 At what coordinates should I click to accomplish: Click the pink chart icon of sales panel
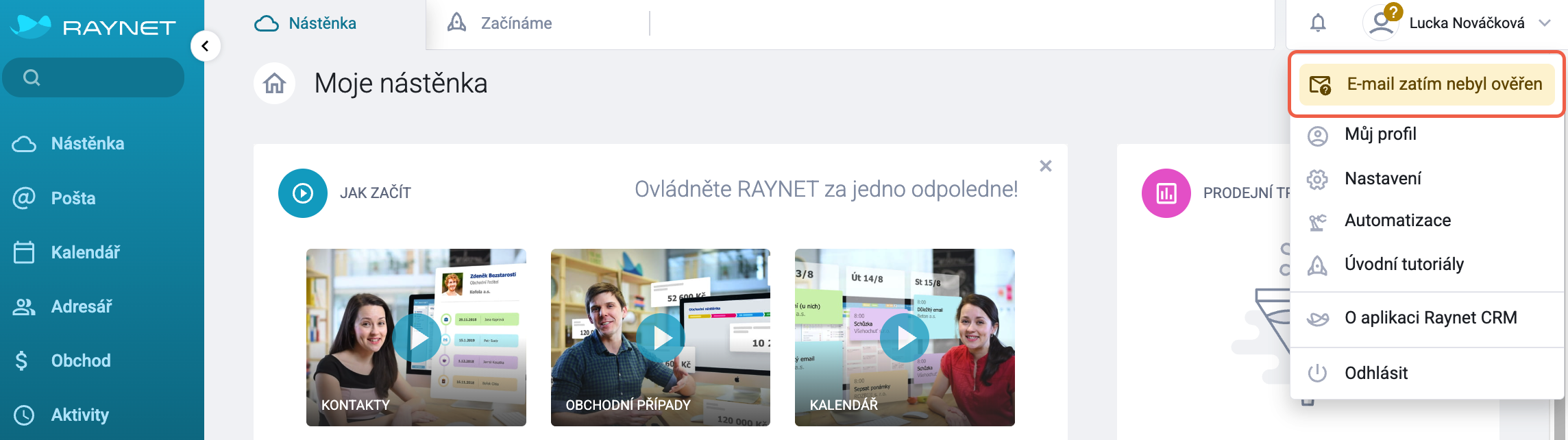tap(1166, 193)
